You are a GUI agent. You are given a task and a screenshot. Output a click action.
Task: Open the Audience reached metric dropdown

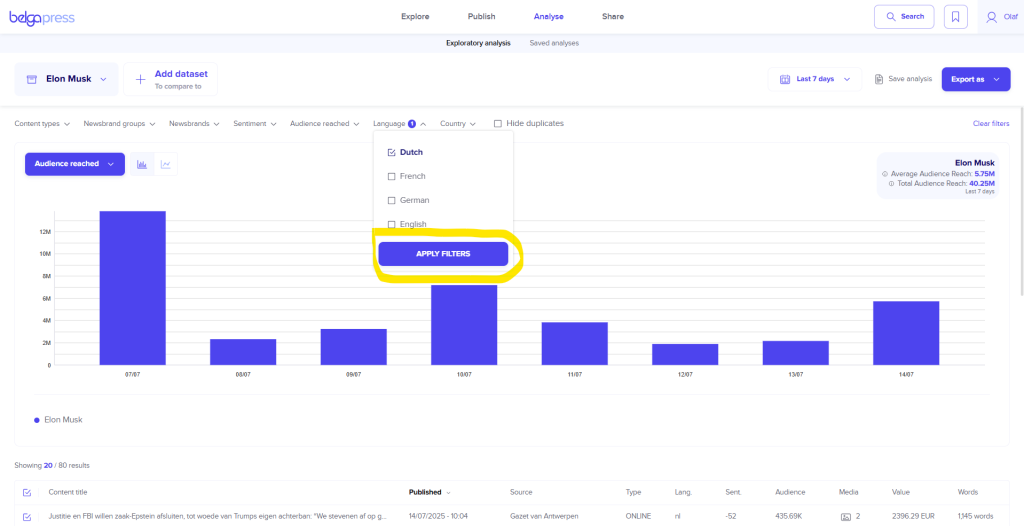pos(74,164)
